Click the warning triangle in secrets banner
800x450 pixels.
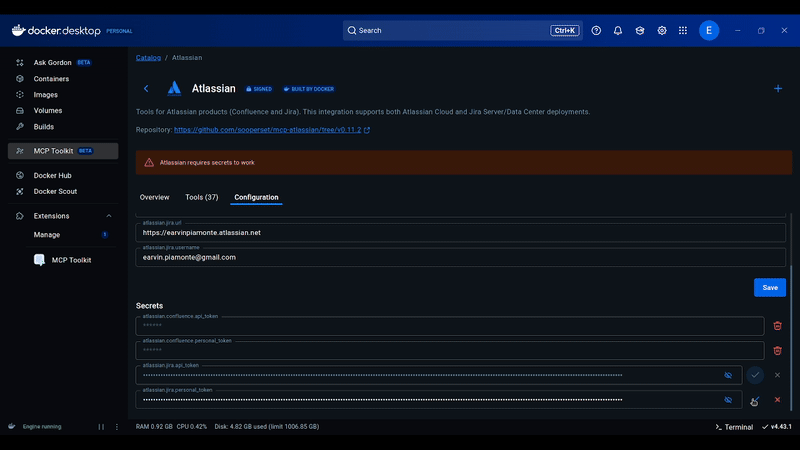tap(149, 163)
